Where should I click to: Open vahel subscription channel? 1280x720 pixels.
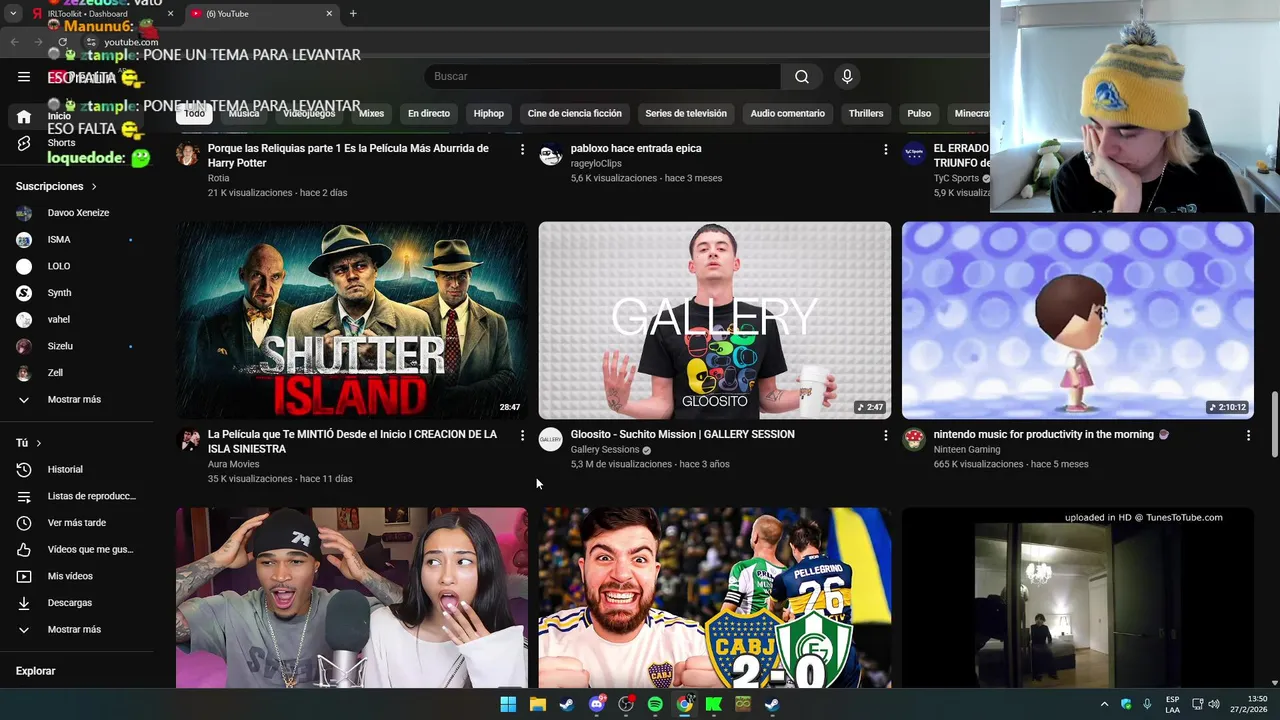(x=75, y=320)
